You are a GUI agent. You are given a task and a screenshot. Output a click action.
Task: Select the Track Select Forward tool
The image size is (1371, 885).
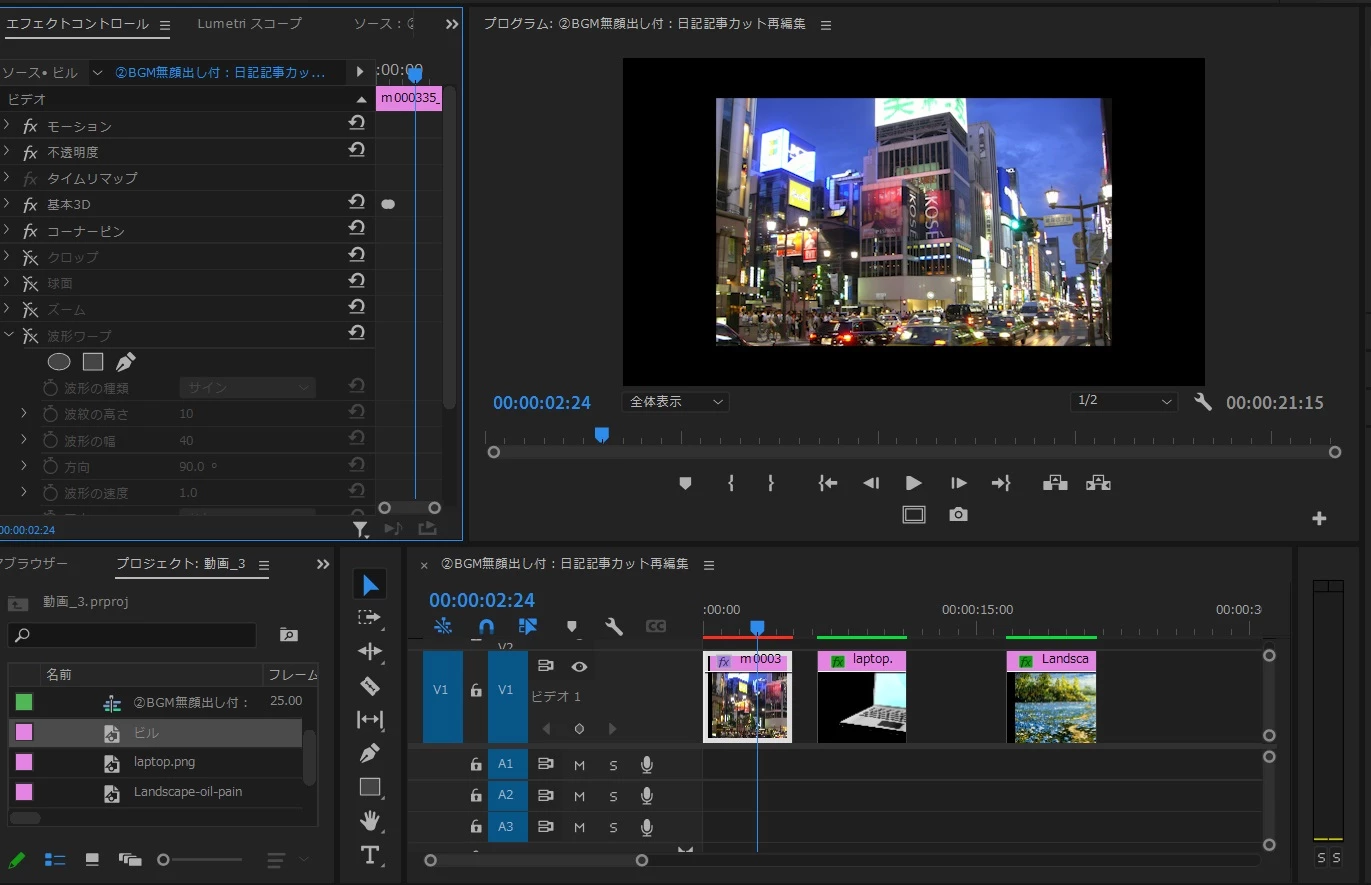(370, 618)
